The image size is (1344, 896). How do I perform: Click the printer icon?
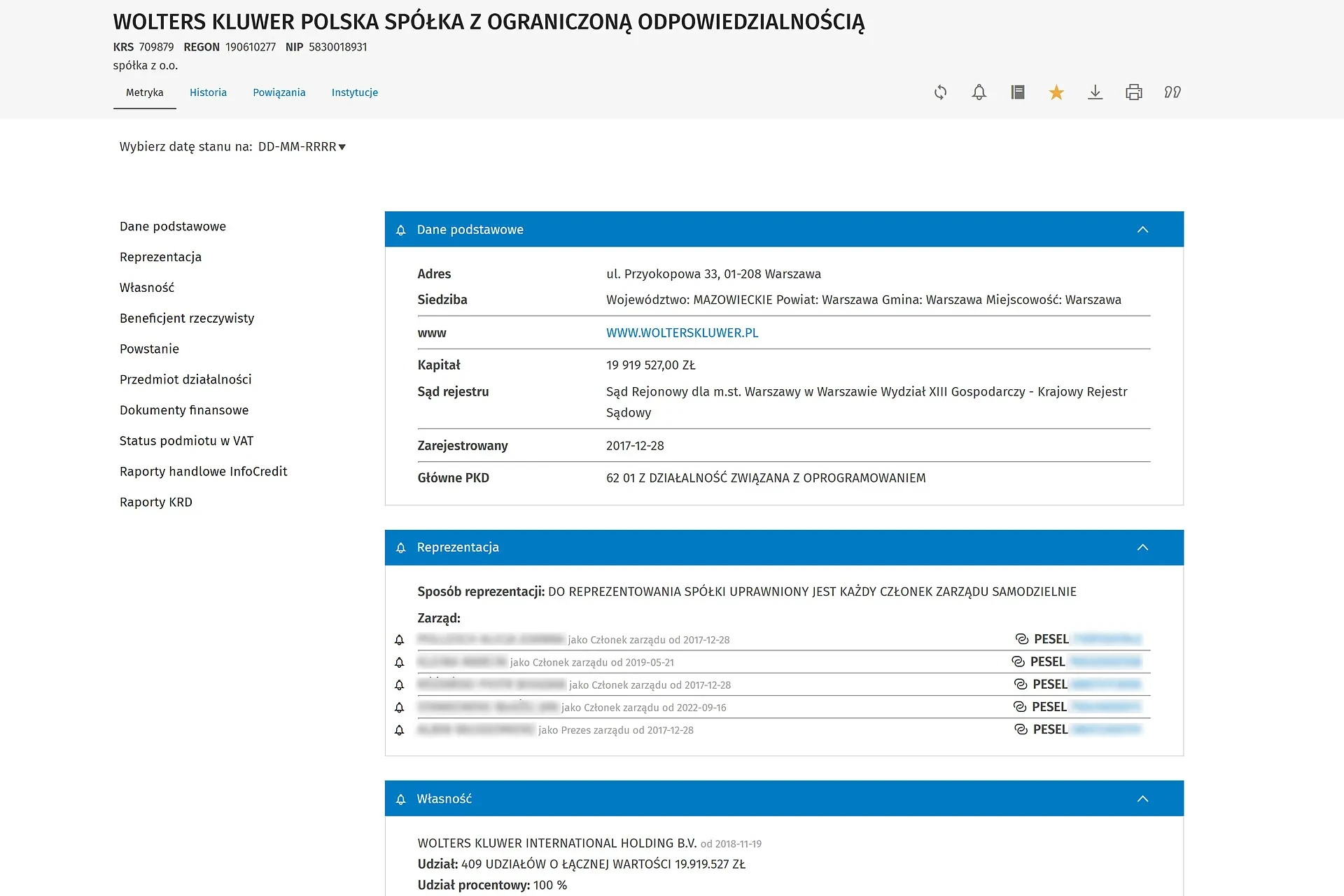1134,92
